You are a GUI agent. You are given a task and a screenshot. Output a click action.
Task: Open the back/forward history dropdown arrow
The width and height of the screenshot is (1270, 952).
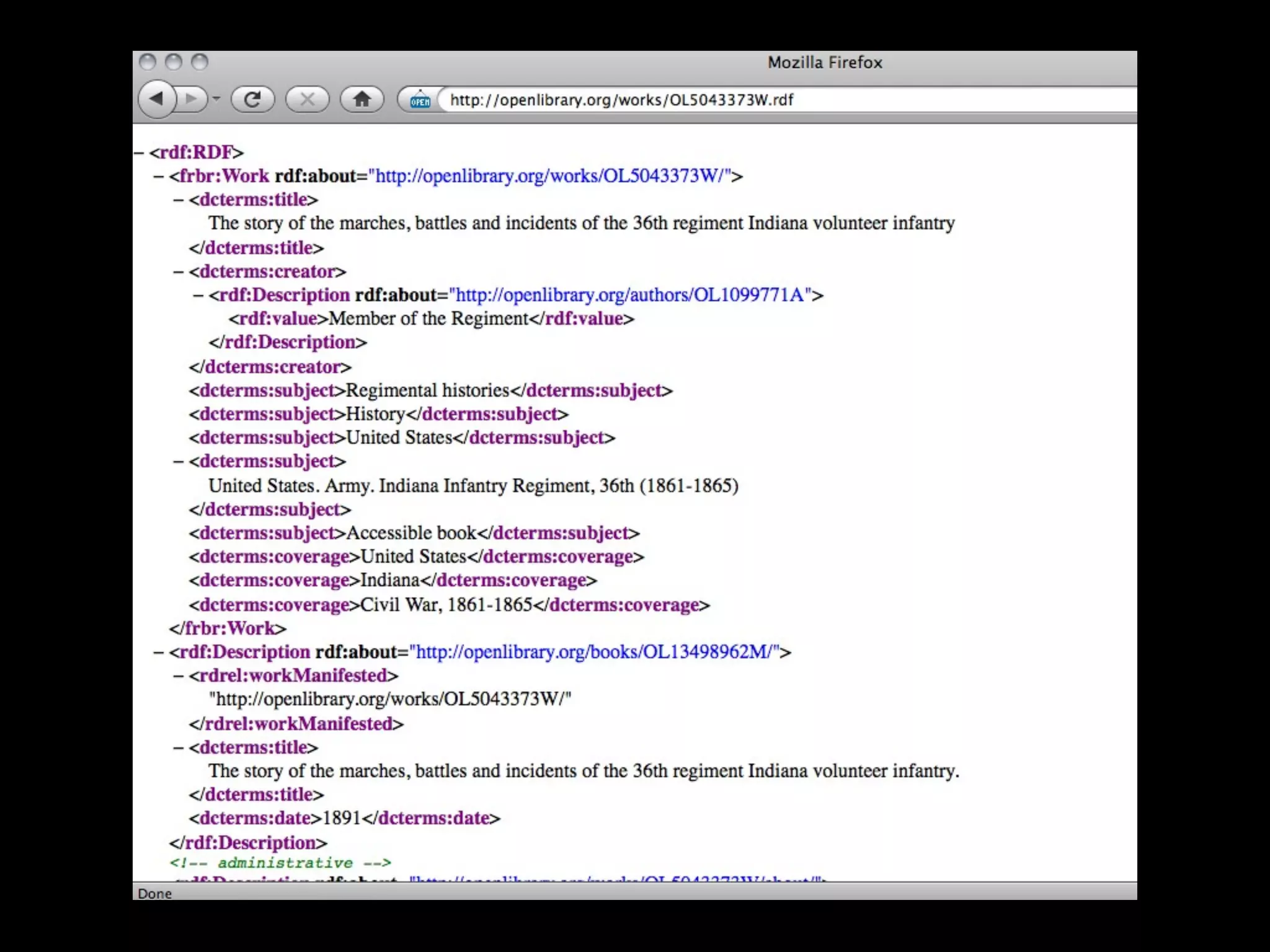(216, 99)
